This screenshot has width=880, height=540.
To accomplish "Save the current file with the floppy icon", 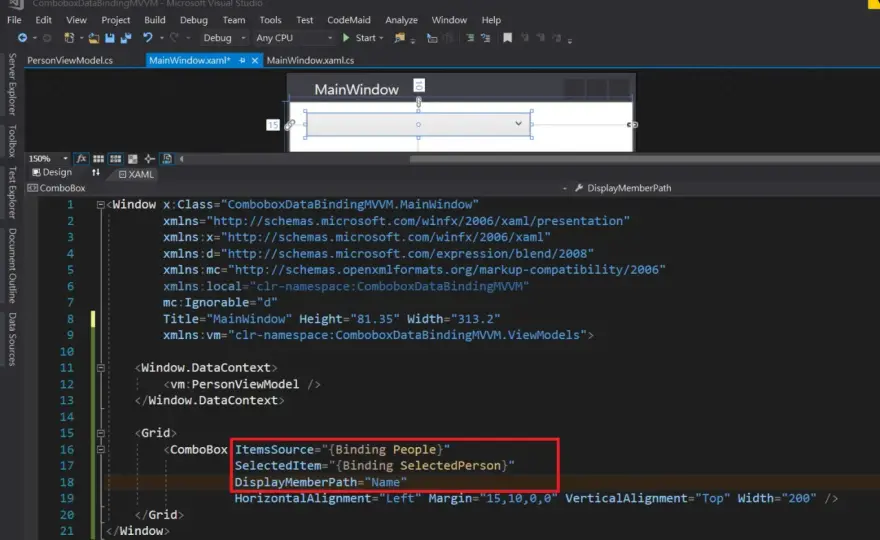I will pos(110,38).
